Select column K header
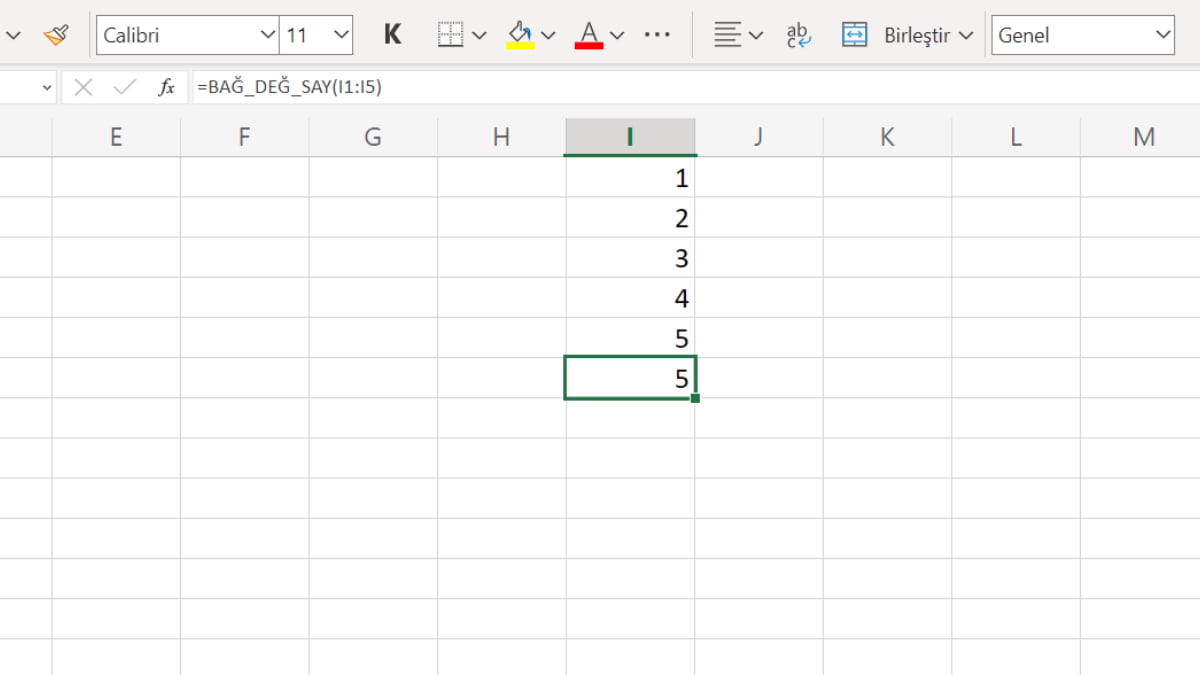Viewport: 1200px width, 675px height. click(x=887, y=137)
